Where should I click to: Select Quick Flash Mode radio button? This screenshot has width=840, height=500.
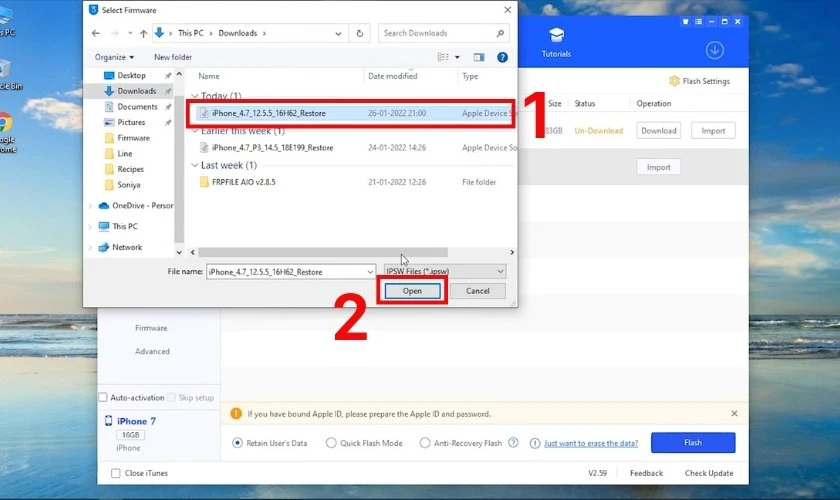pos(331,442)
